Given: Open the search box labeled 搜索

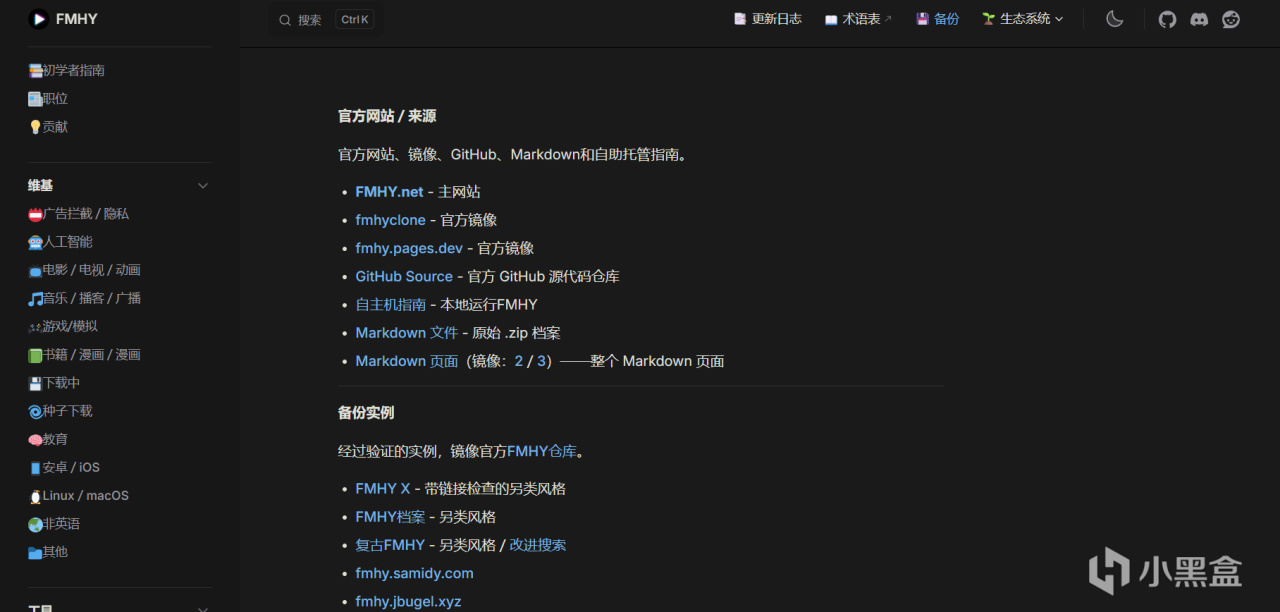Looking at the screenshot, I should 326,20.
